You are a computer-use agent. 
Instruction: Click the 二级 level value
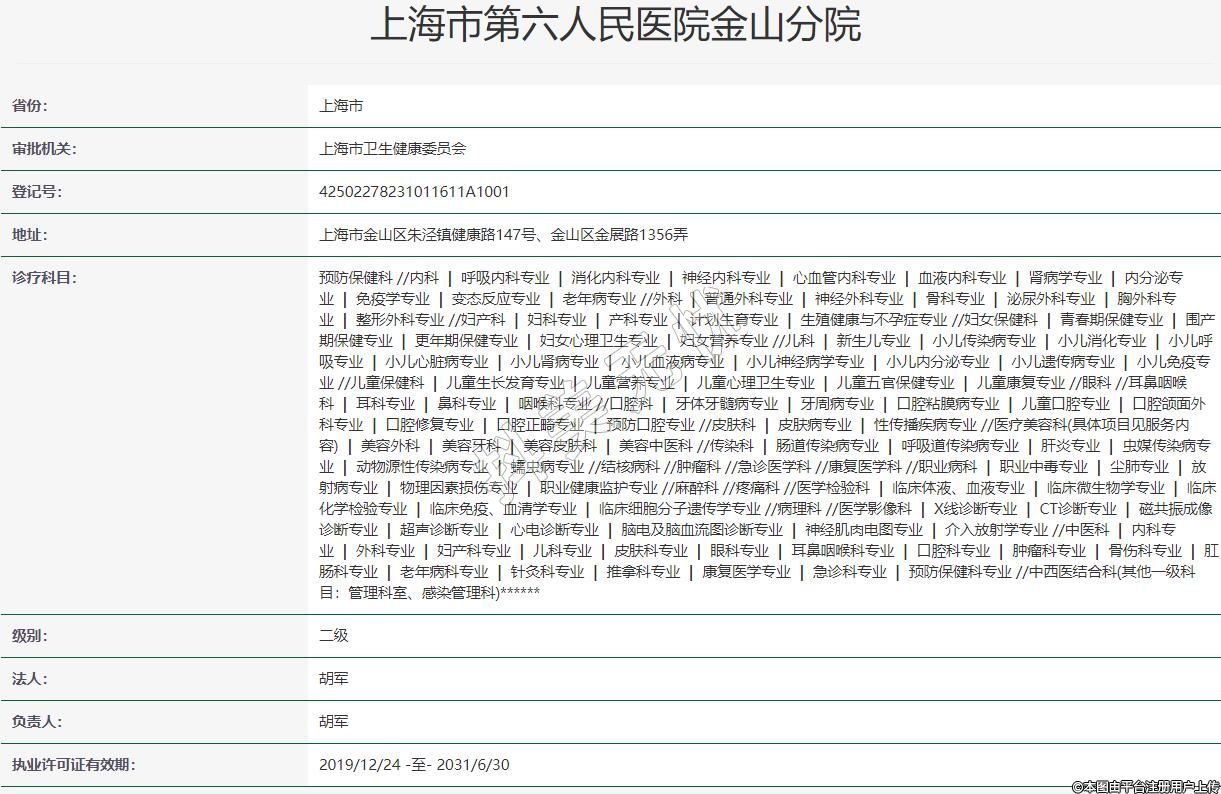[x=333, y=636]
